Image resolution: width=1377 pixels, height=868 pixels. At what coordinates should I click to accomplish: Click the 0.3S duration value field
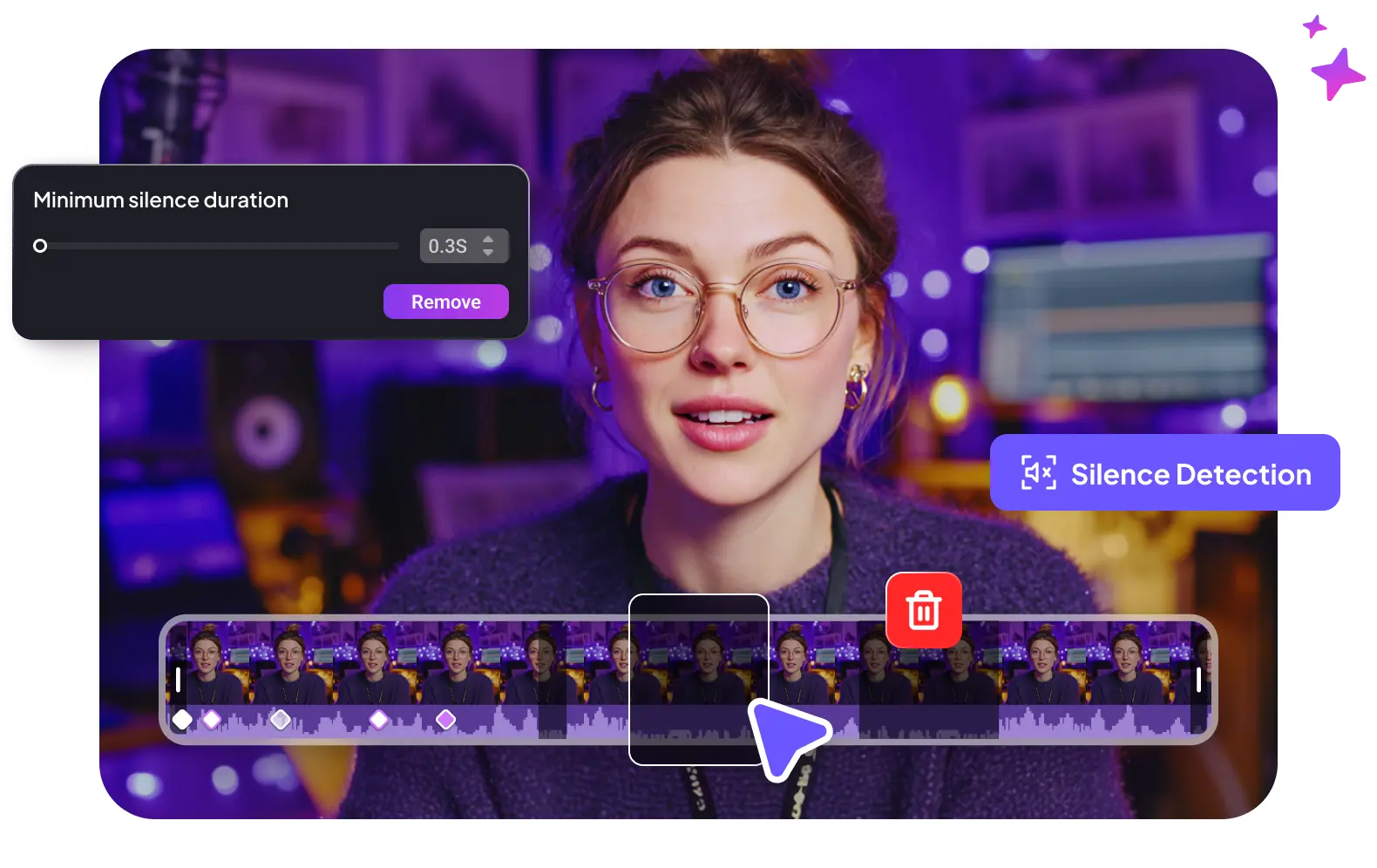pos(448,247)
